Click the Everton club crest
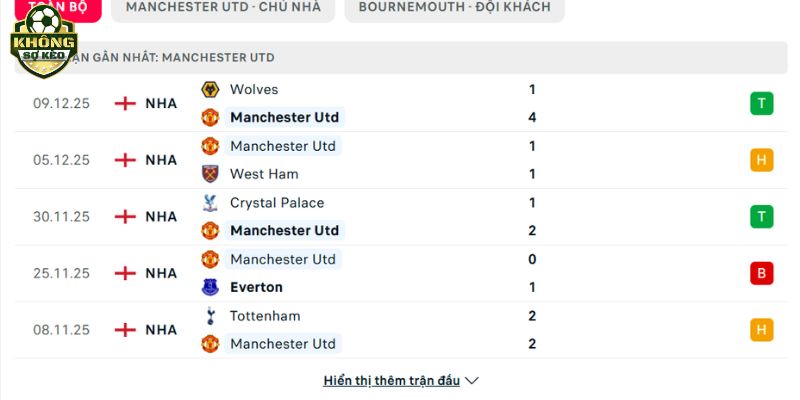 [210, 287]
